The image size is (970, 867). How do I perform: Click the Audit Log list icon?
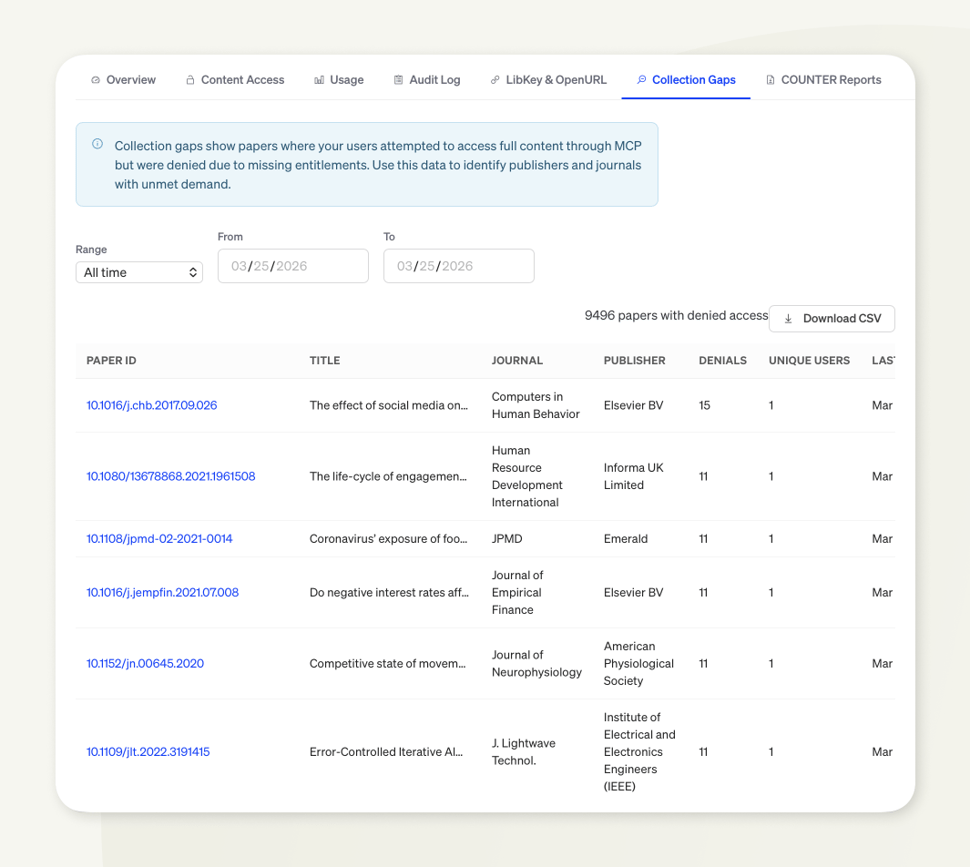click(x=398, y=80)
